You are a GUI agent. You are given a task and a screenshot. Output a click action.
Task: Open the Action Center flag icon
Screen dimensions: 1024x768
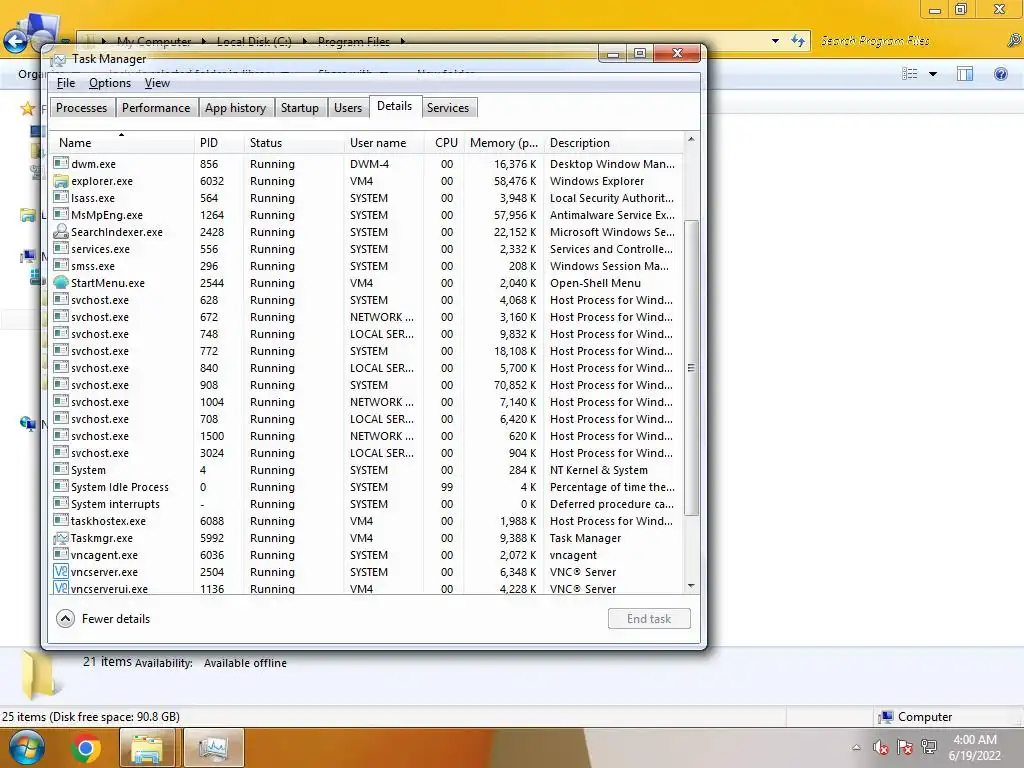[904, 747]
